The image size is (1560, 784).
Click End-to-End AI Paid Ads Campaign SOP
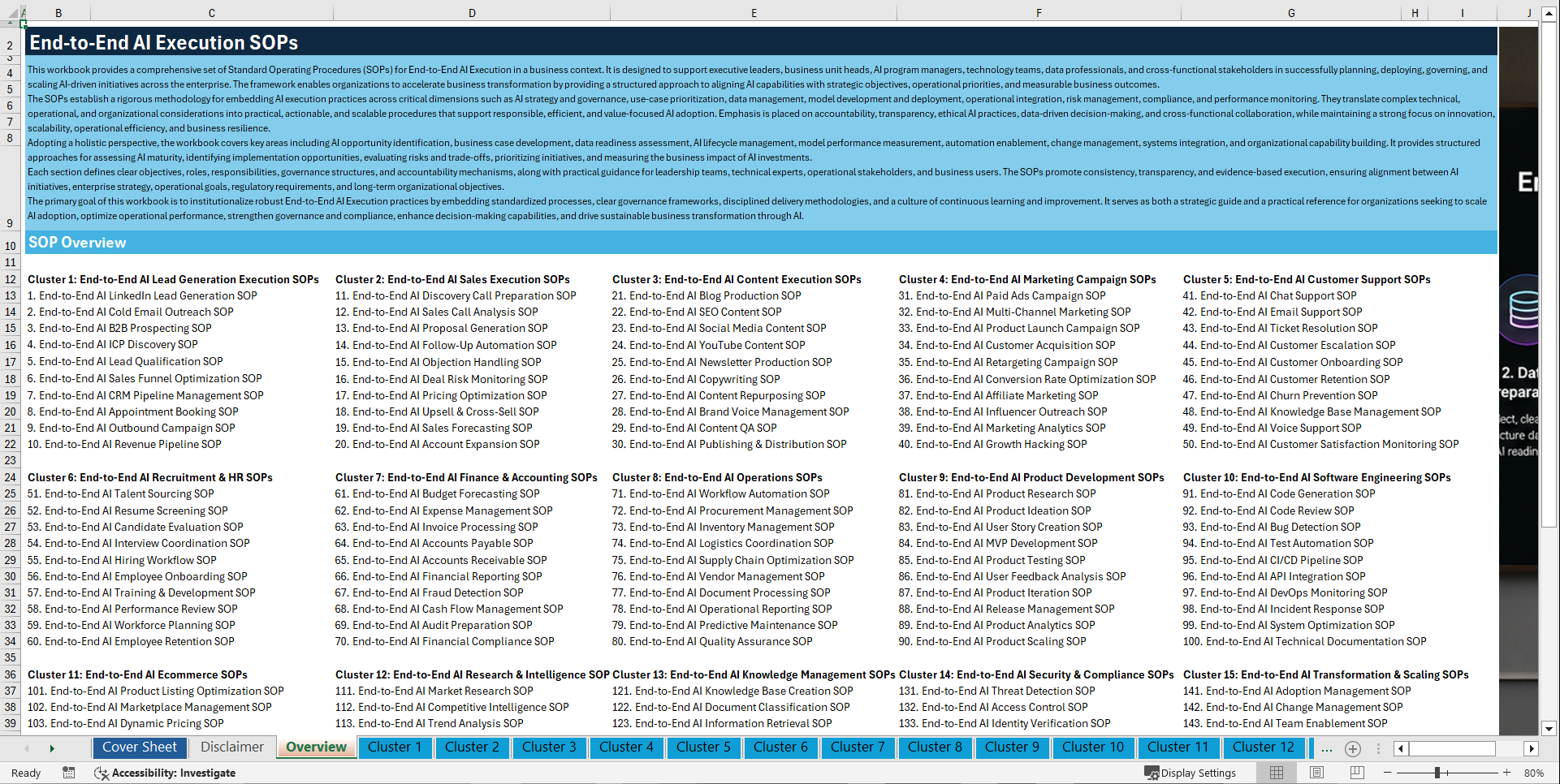click(x=1002, y=295)
